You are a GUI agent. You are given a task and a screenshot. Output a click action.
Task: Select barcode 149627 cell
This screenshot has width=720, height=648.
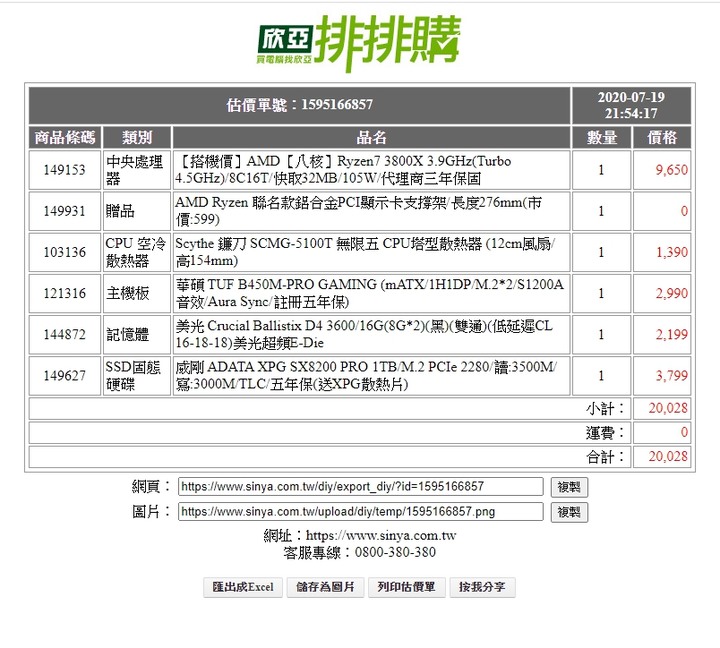[x=65, y=376]
